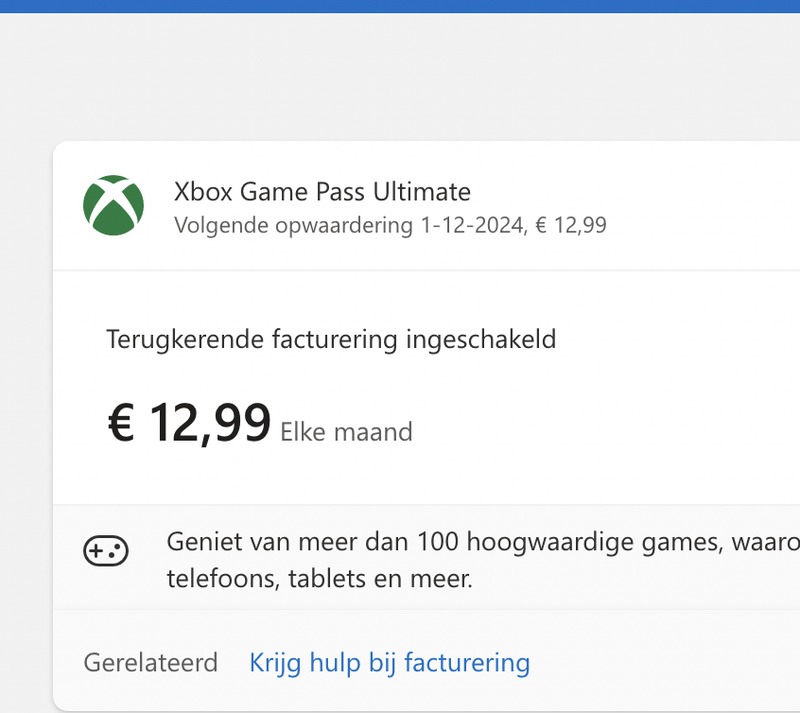Click the blue header bar at top
The image size is (800, 713).
click(x=400, y=6)
